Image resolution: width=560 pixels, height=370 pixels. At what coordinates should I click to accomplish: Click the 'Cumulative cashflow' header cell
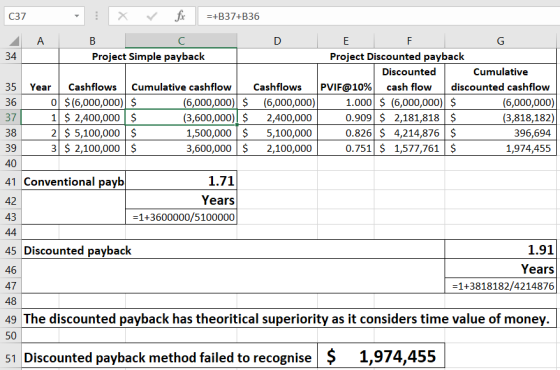tap(181, 79)
